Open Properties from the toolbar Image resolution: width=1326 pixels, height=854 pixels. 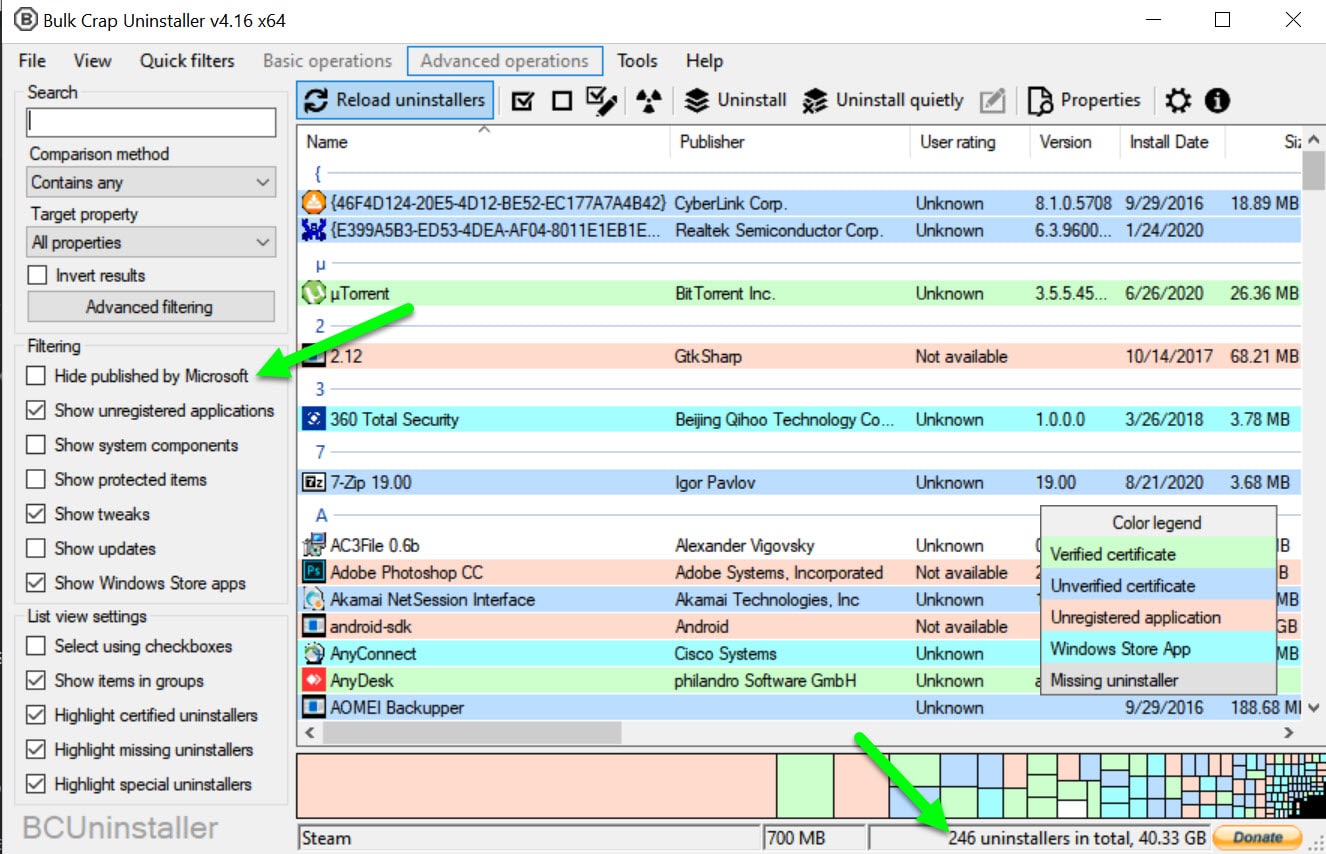[x=1084, y=100]
